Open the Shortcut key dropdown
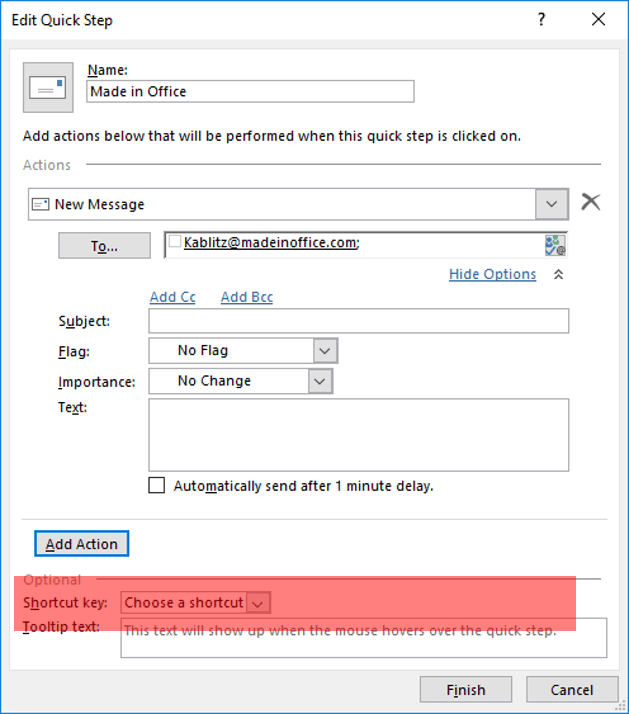The image size is (629, 714). (258, 603)
